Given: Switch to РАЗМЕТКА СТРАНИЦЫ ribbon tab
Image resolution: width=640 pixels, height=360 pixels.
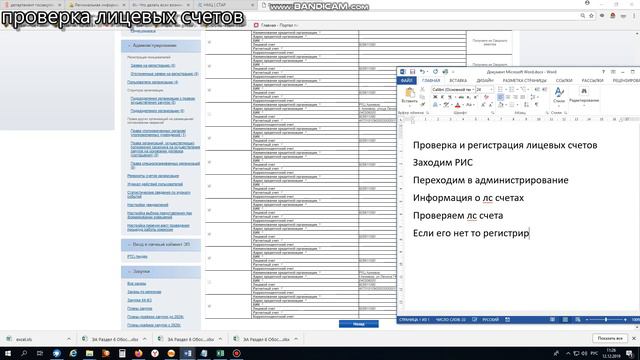Looking at the screenshot, I should coord(524,80).
